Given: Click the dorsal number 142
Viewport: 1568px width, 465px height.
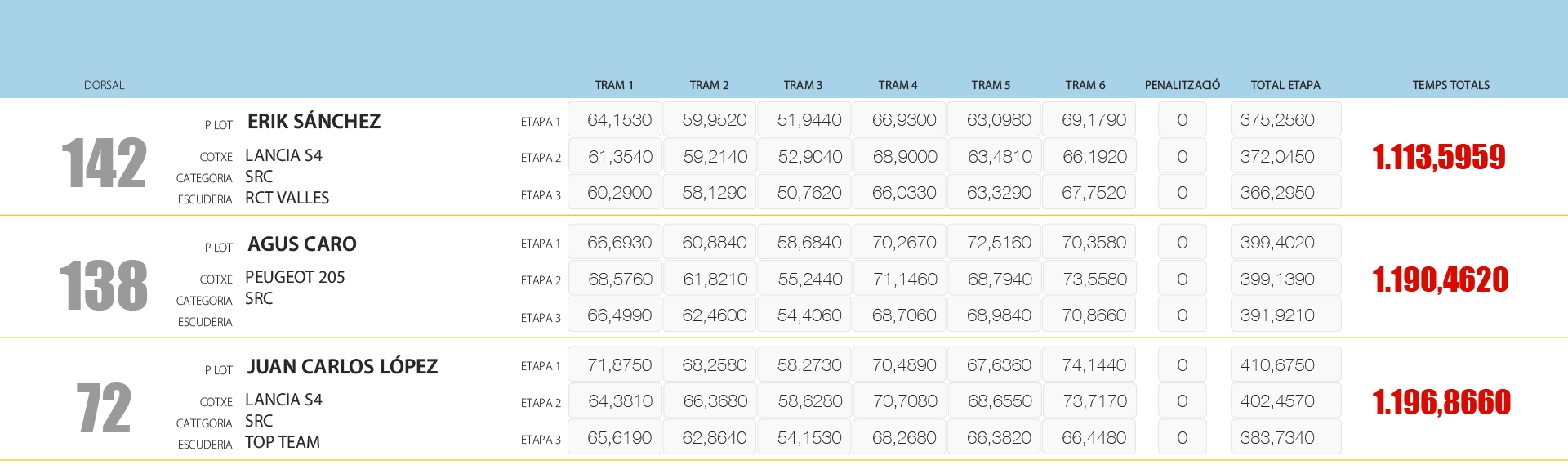Looking at the screenshot, I should (x=104, y=163).
